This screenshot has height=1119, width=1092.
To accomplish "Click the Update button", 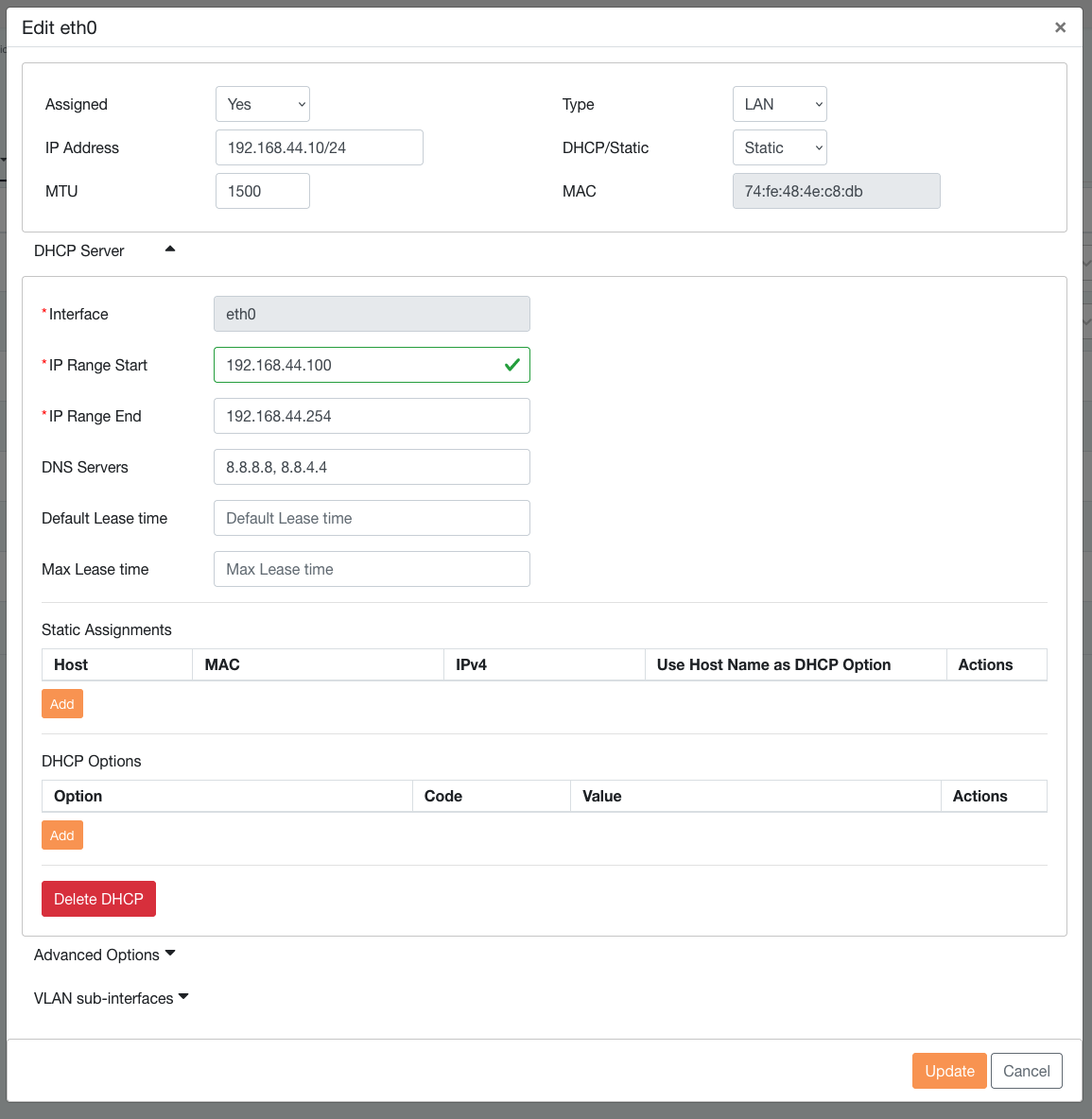I will [949, 1071].
